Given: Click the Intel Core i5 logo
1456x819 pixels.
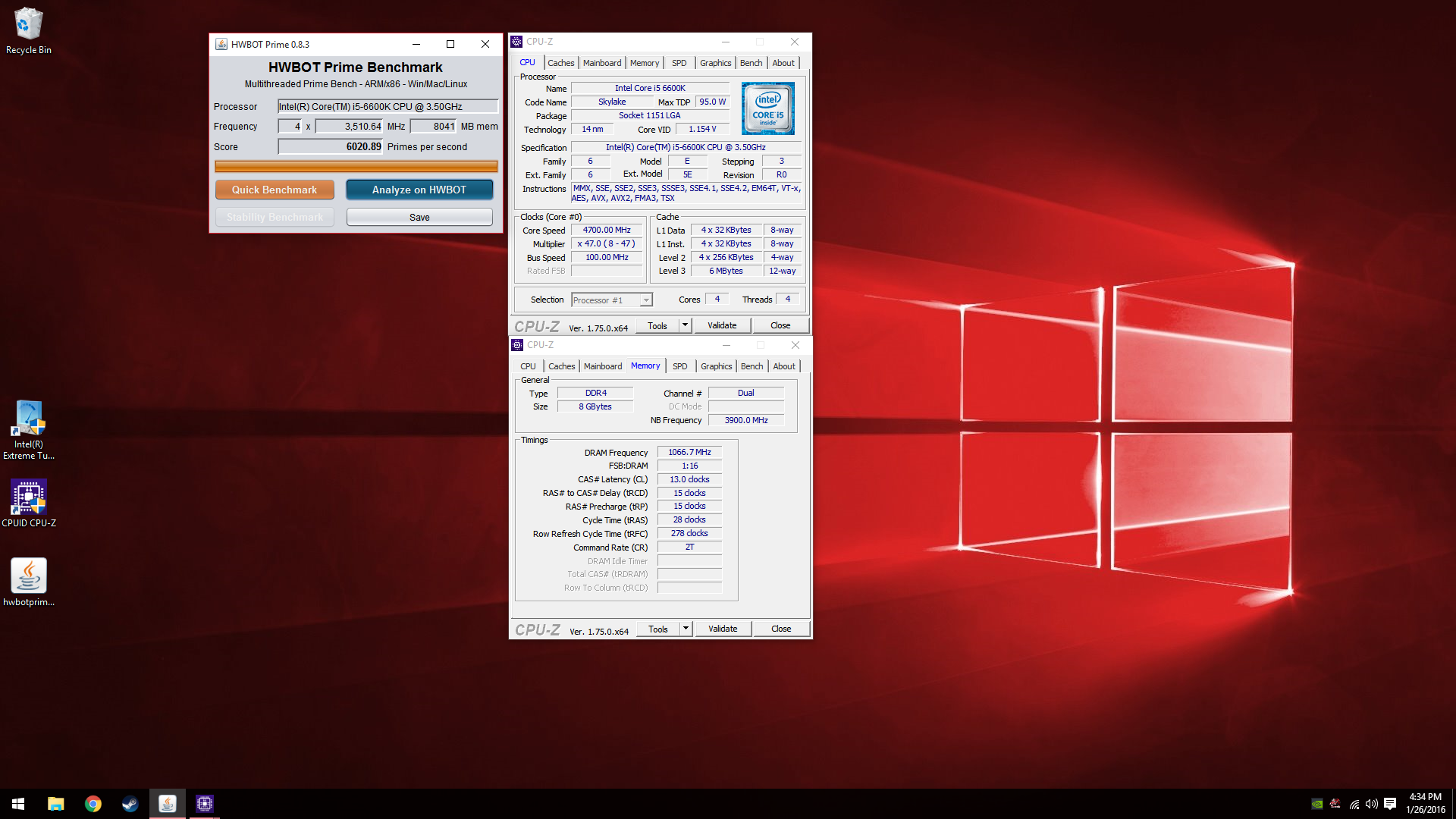Looking at the screenshot, I should pos(767,108).
